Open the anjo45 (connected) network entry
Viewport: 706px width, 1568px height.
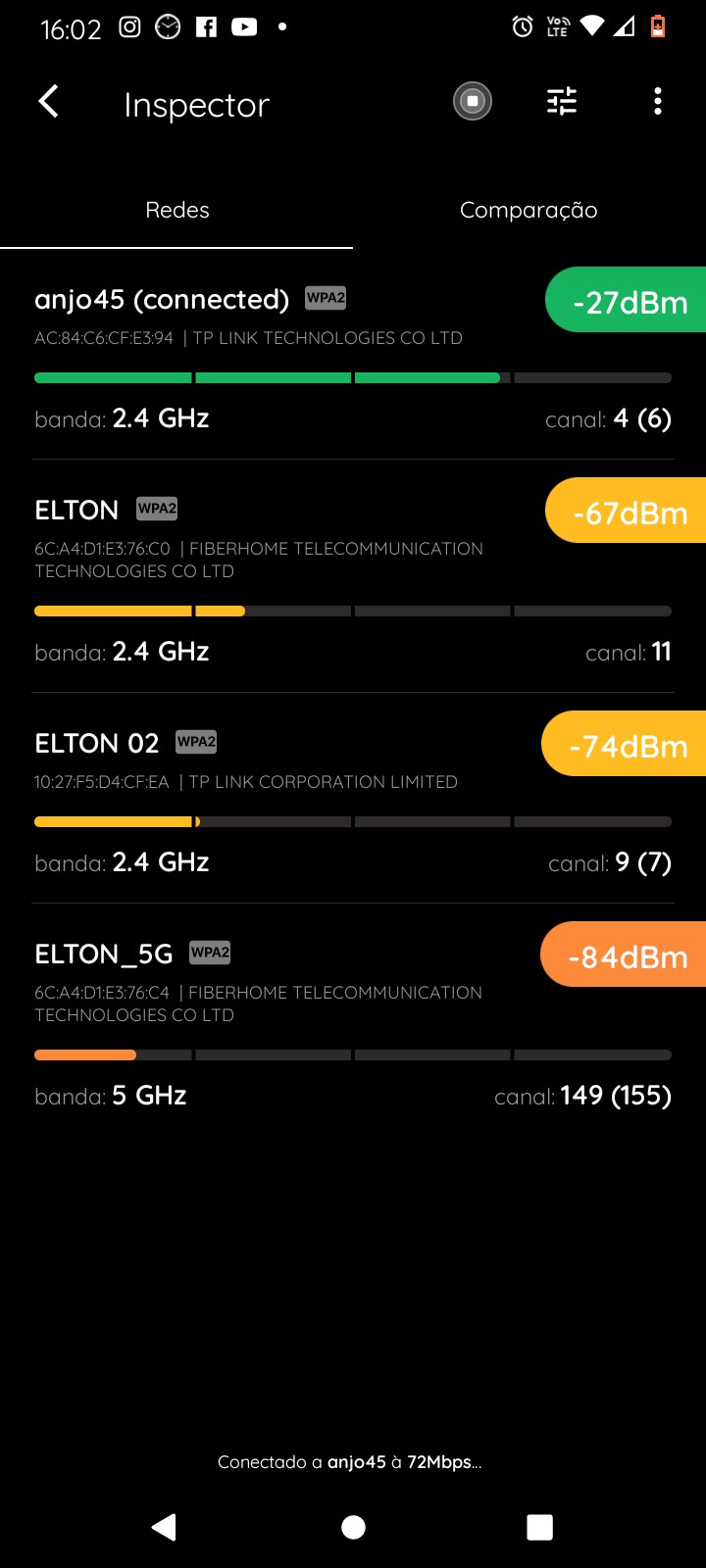[162, 300]
